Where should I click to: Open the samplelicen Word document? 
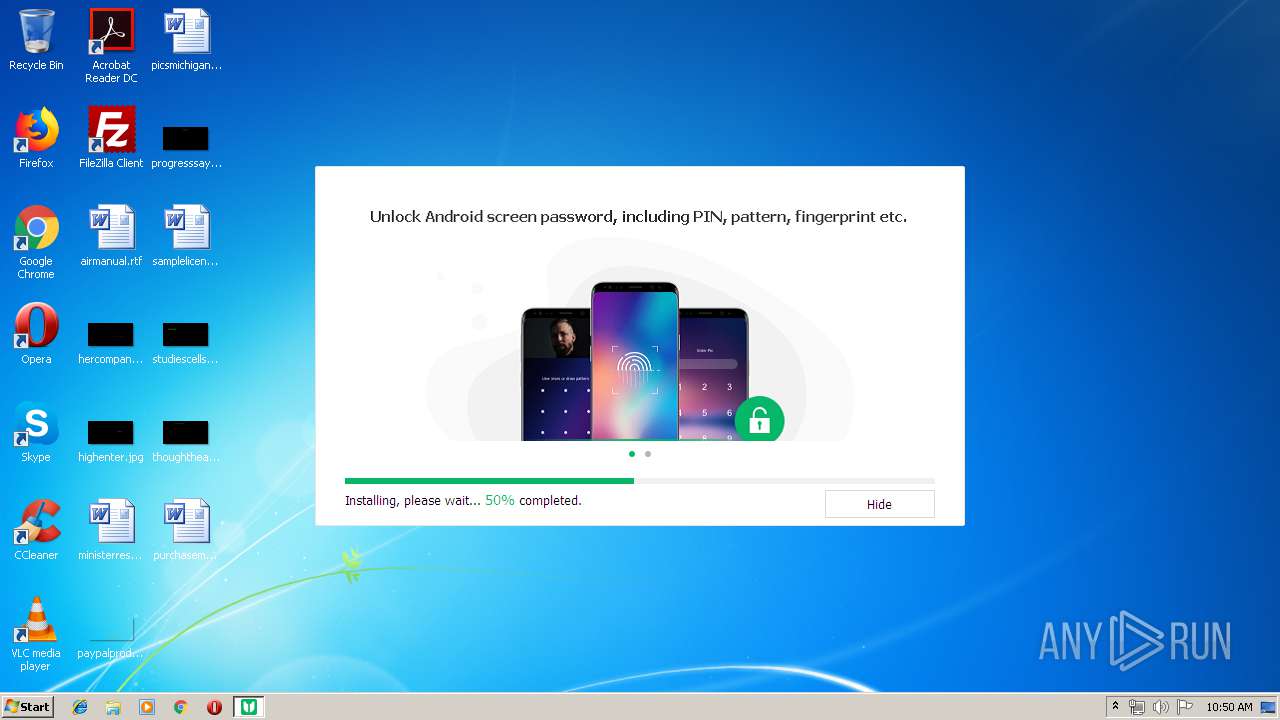[x=186, y=236]
